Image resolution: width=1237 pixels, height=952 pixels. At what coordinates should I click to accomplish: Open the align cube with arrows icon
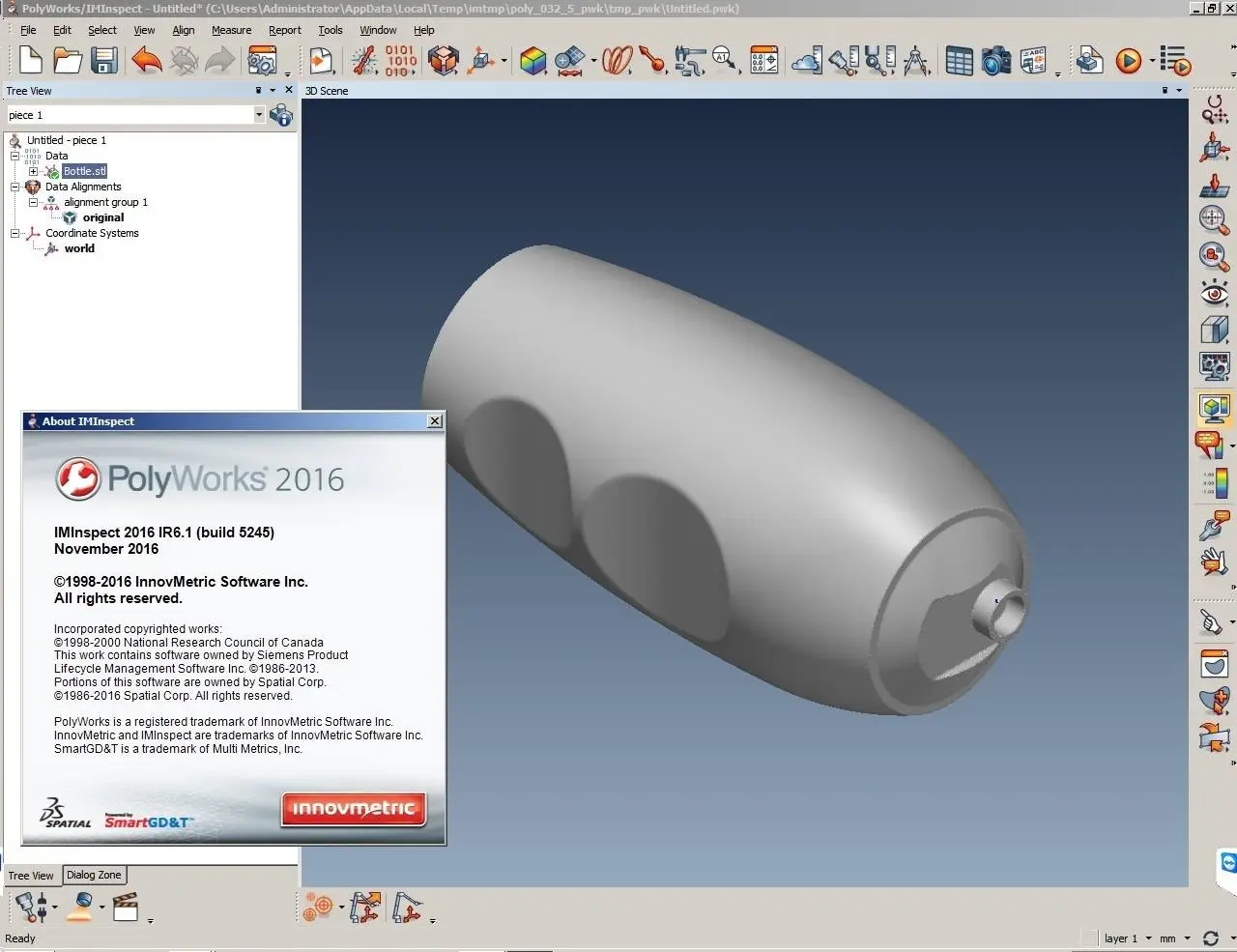443,61
